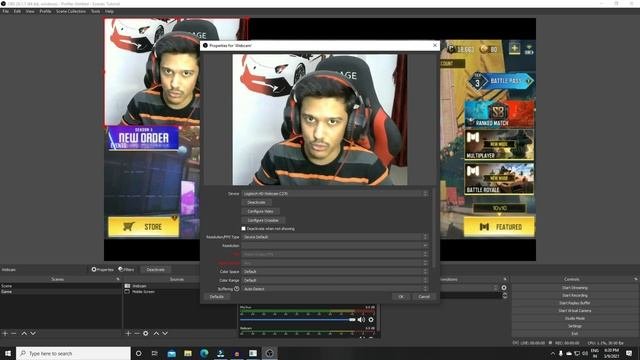Add a new scene with plus icon
The height and width of the screenshot is (360, 640).
[5, 333]
